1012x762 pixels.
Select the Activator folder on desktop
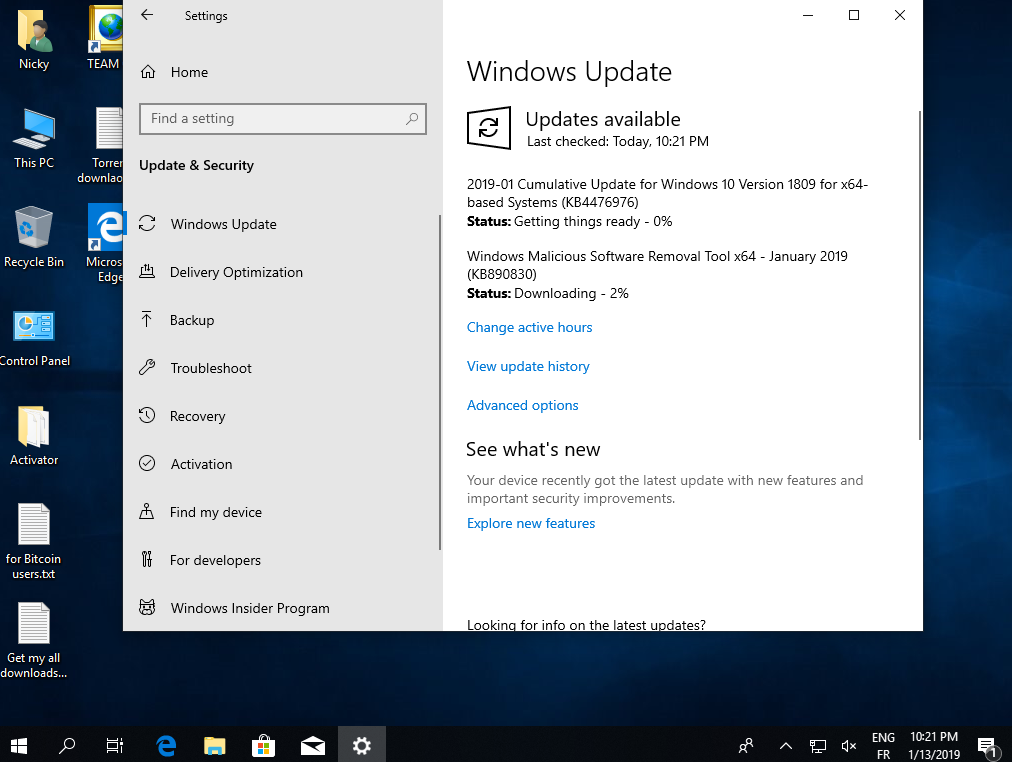[34, 436]
